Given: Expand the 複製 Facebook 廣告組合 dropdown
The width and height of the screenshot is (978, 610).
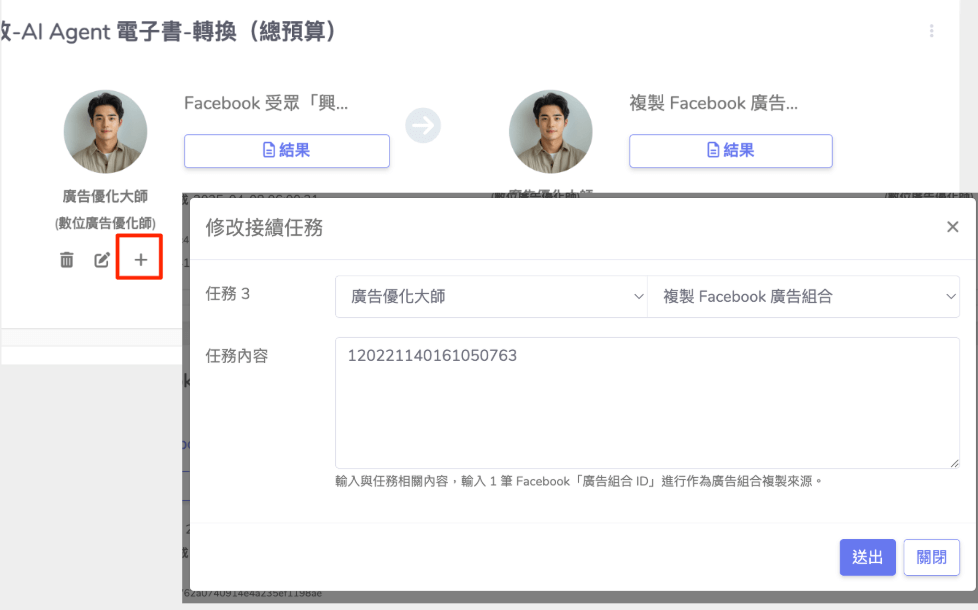Looking at the screenshot, I should pyautogui.click(x=803, y=296).
